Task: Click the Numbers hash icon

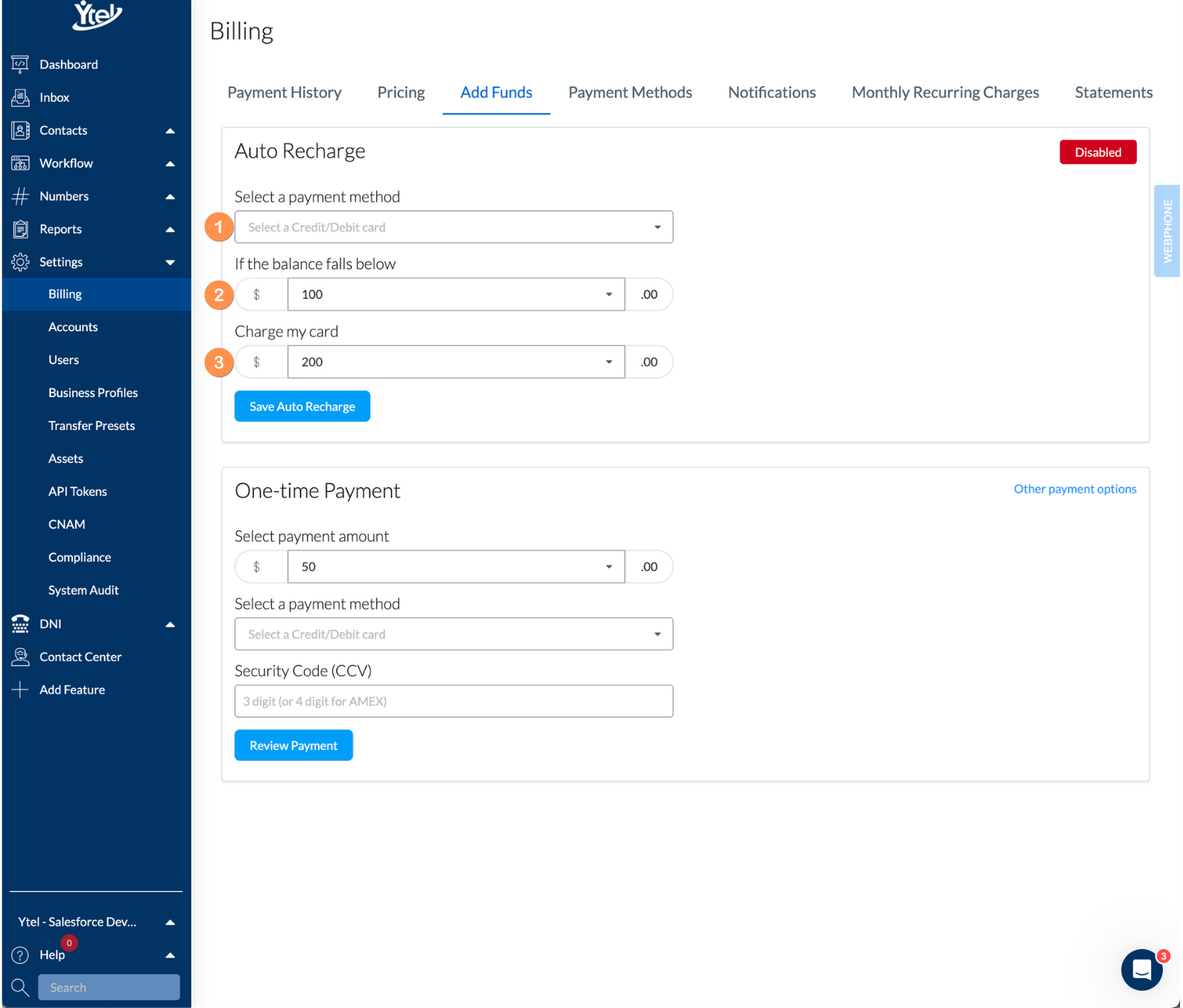Action: tap(20, 196)
